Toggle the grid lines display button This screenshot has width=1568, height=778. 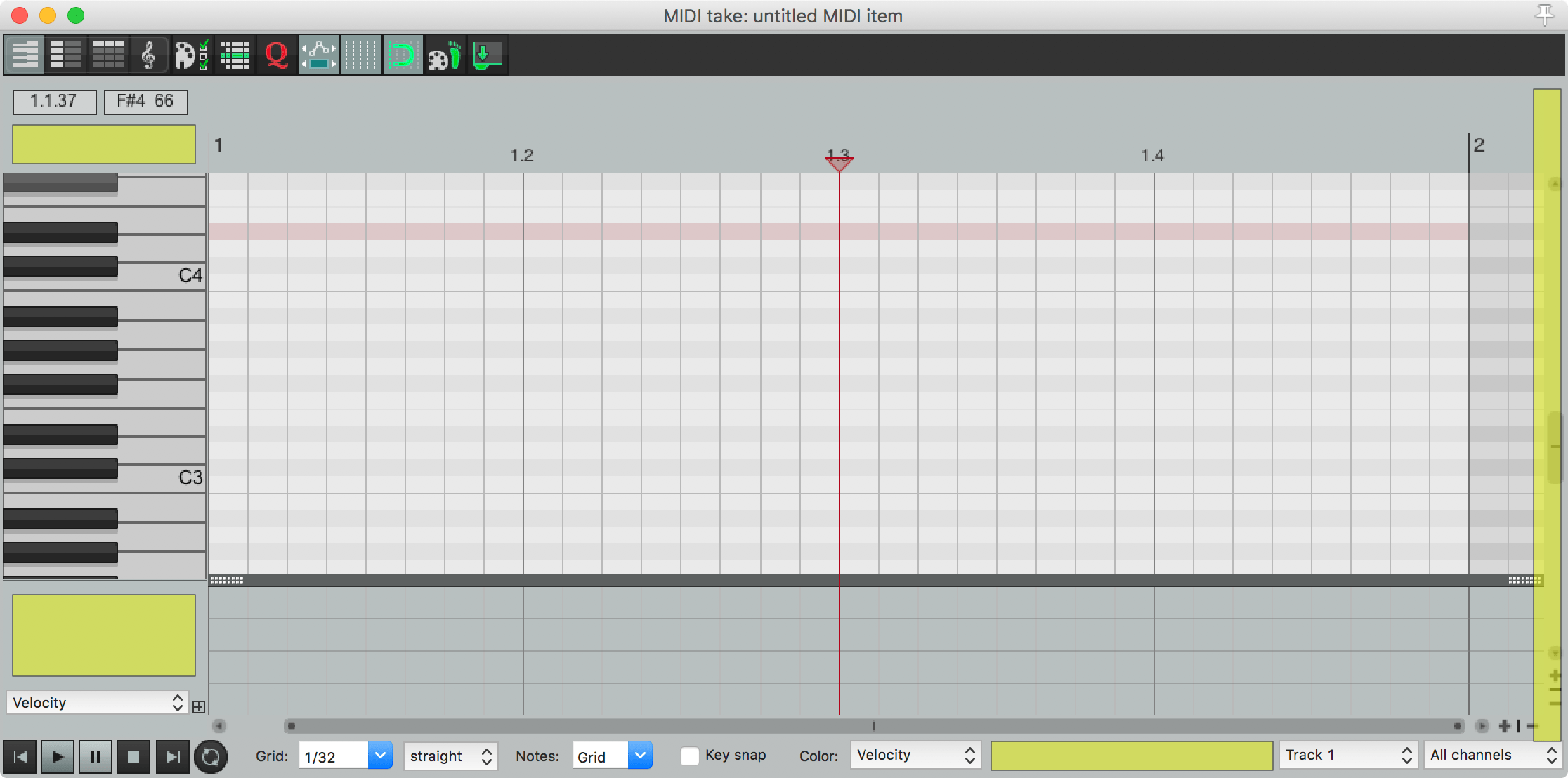tap(360, 55)
